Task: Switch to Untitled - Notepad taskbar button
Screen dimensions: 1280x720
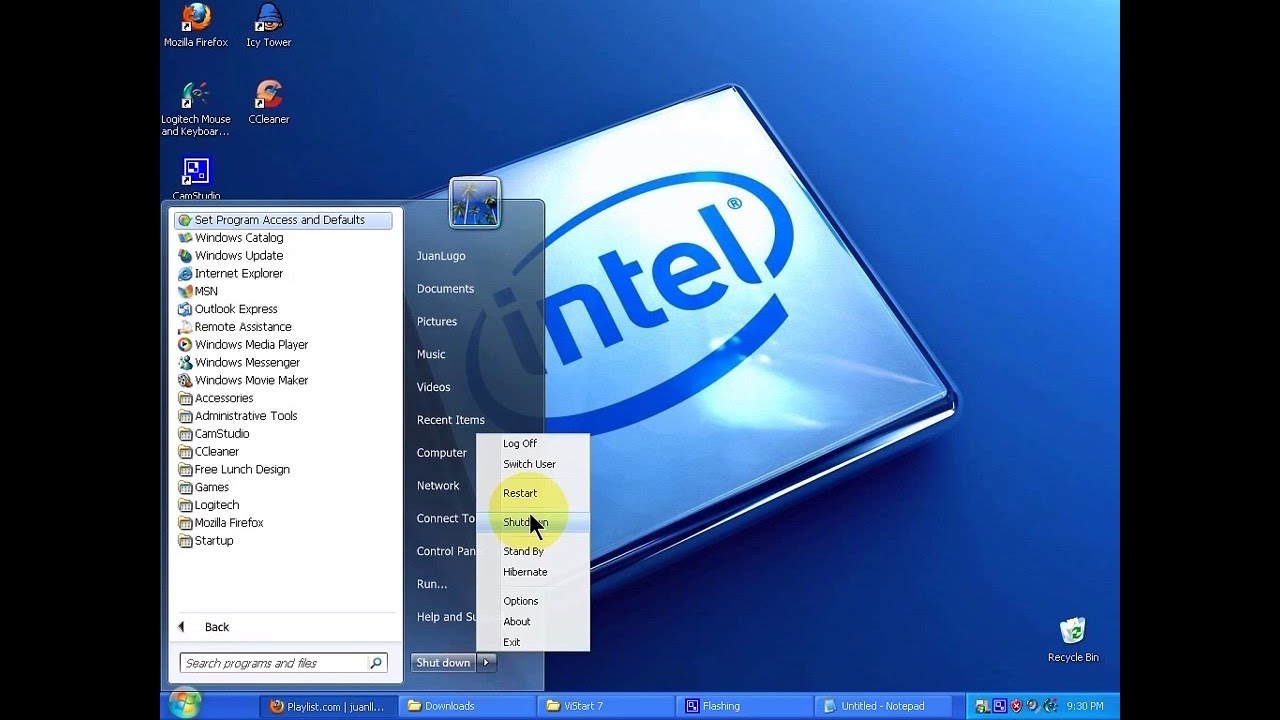Action: click(885, 706)
